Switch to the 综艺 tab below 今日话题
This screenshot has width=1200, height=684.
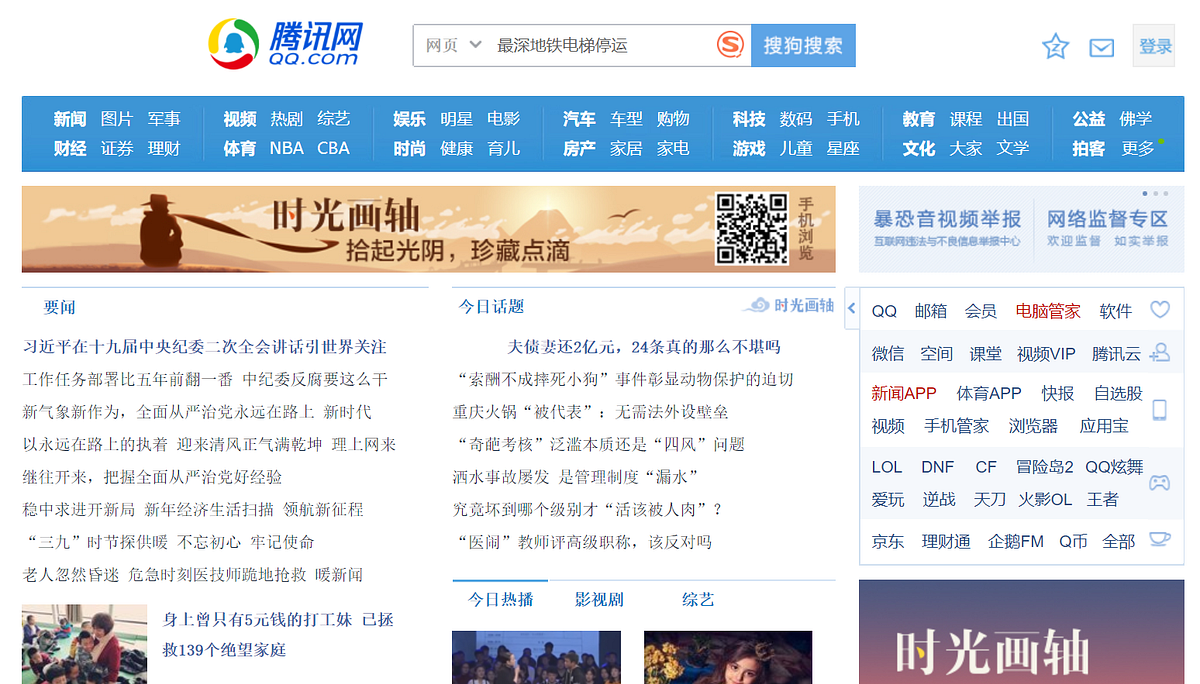point(698,599)
